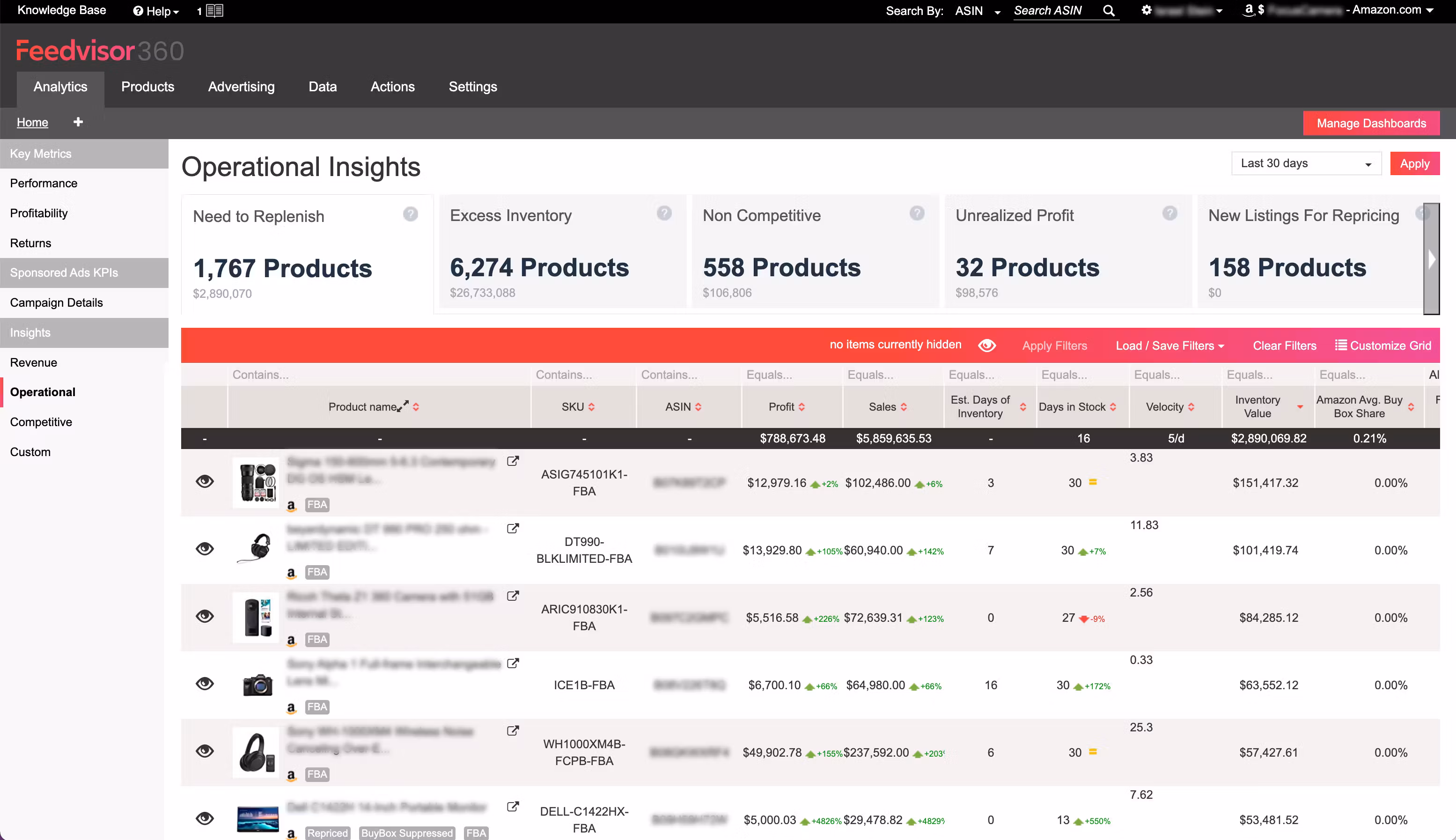Sort by Est. Days of Inventory arrows

click(x=1023, y=407)
